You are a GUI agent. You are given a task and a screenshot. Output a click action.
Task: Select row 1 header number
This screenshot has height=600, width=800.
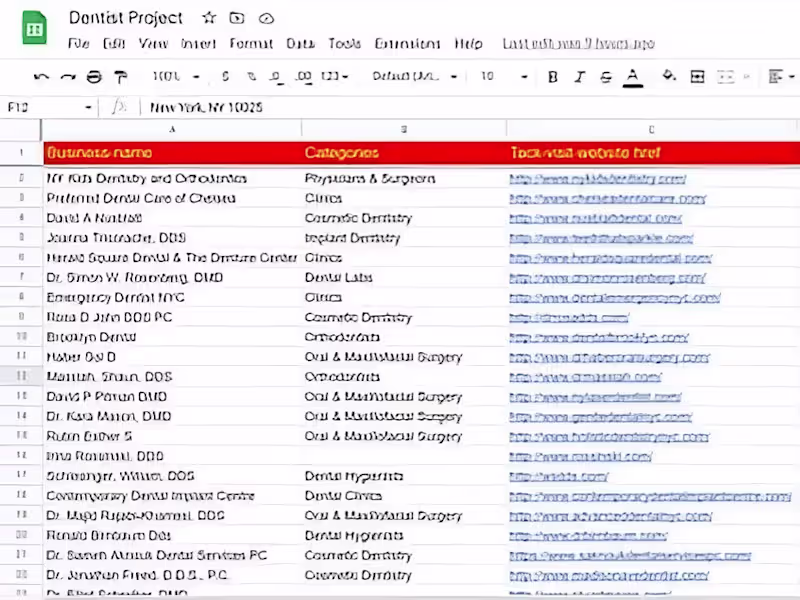(x=21, y=153)
